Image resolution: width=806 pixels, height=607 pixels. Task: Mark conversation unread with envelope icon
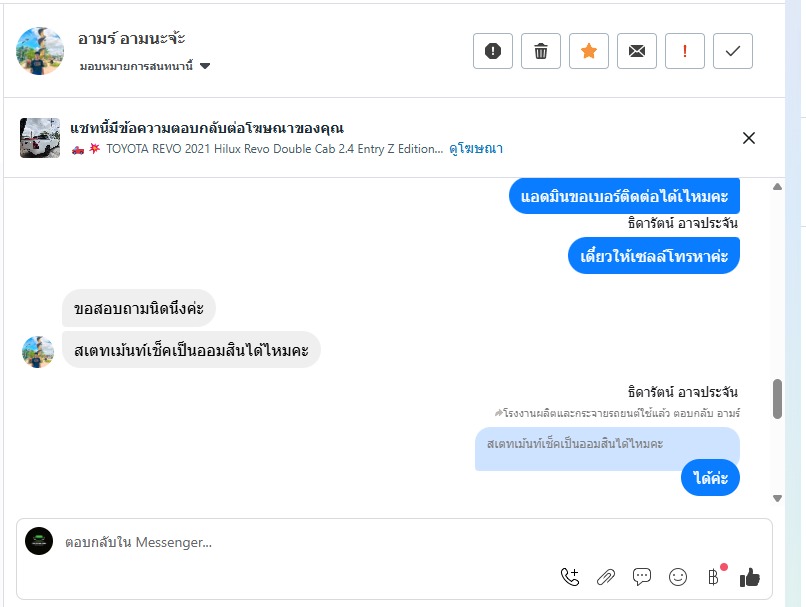[637, 51]
